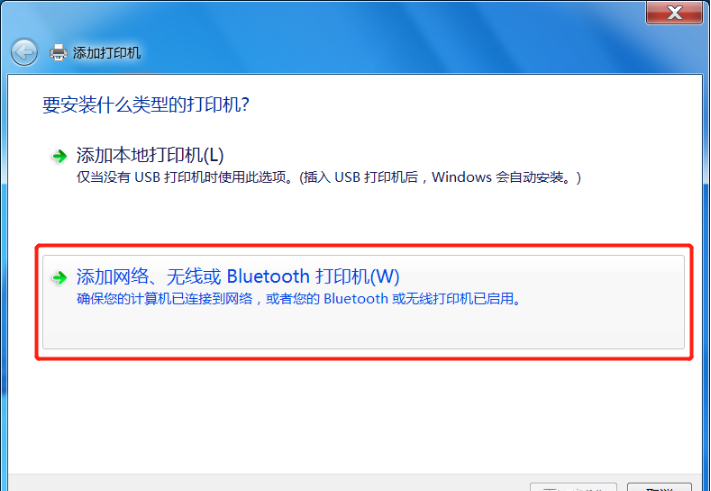Click the green arrow for the Bluetooth printer option
The image size is (711, 491).
pyautogui.click(x=59, y=277)
